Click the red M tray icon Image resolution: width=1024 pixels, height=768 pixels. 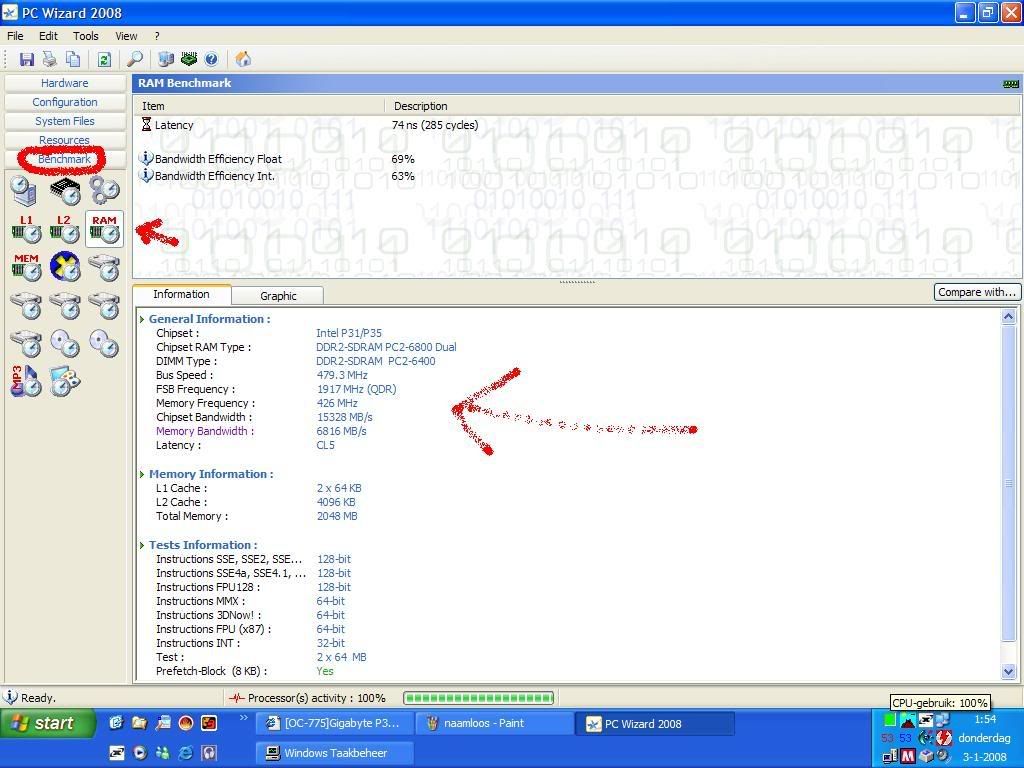coord(908,756)
